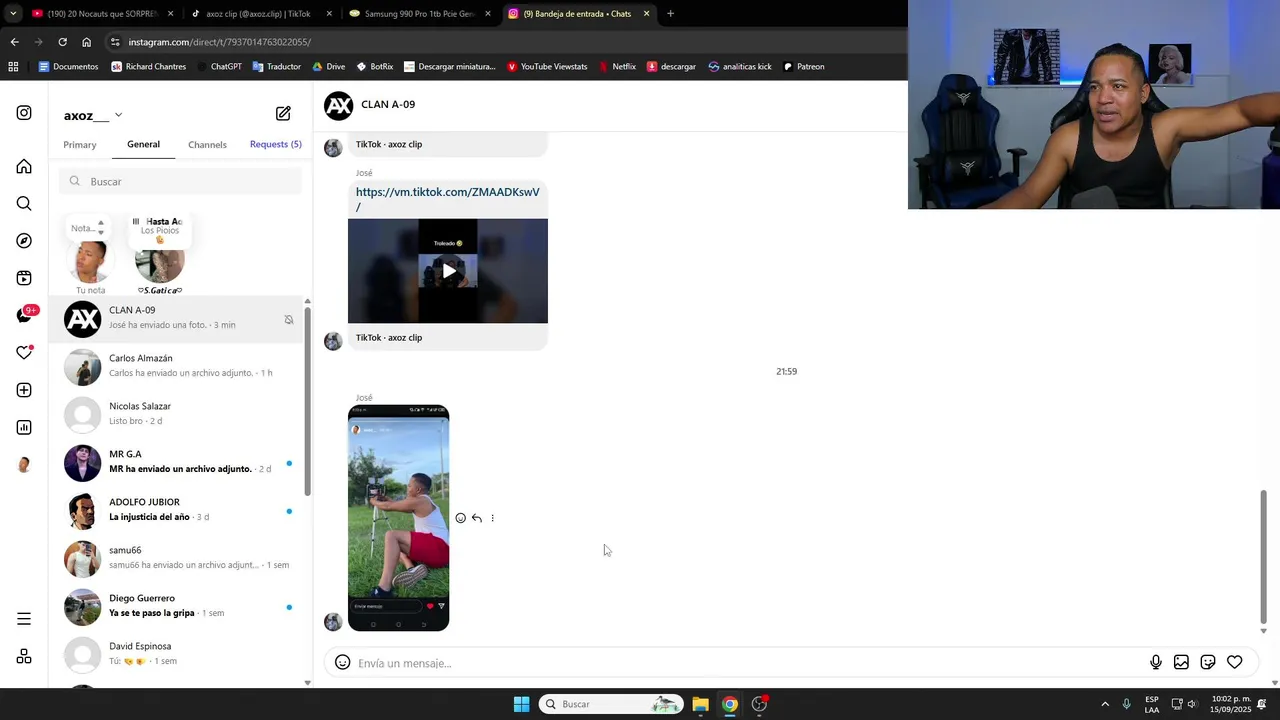Start a new message with compose icon
Image resolution: width=1280 pixels, height=720 pixels.
click(283, 114)
